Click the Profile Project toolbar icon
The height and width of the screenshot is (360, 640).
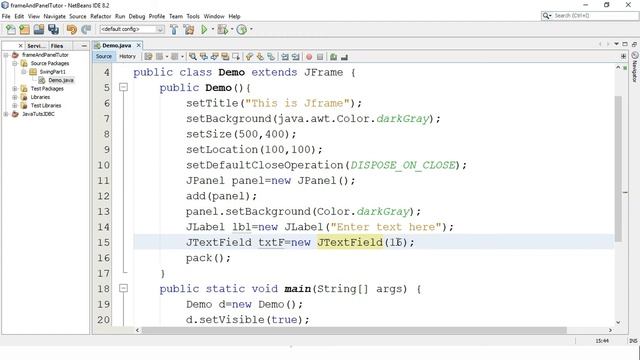[242, 29]
